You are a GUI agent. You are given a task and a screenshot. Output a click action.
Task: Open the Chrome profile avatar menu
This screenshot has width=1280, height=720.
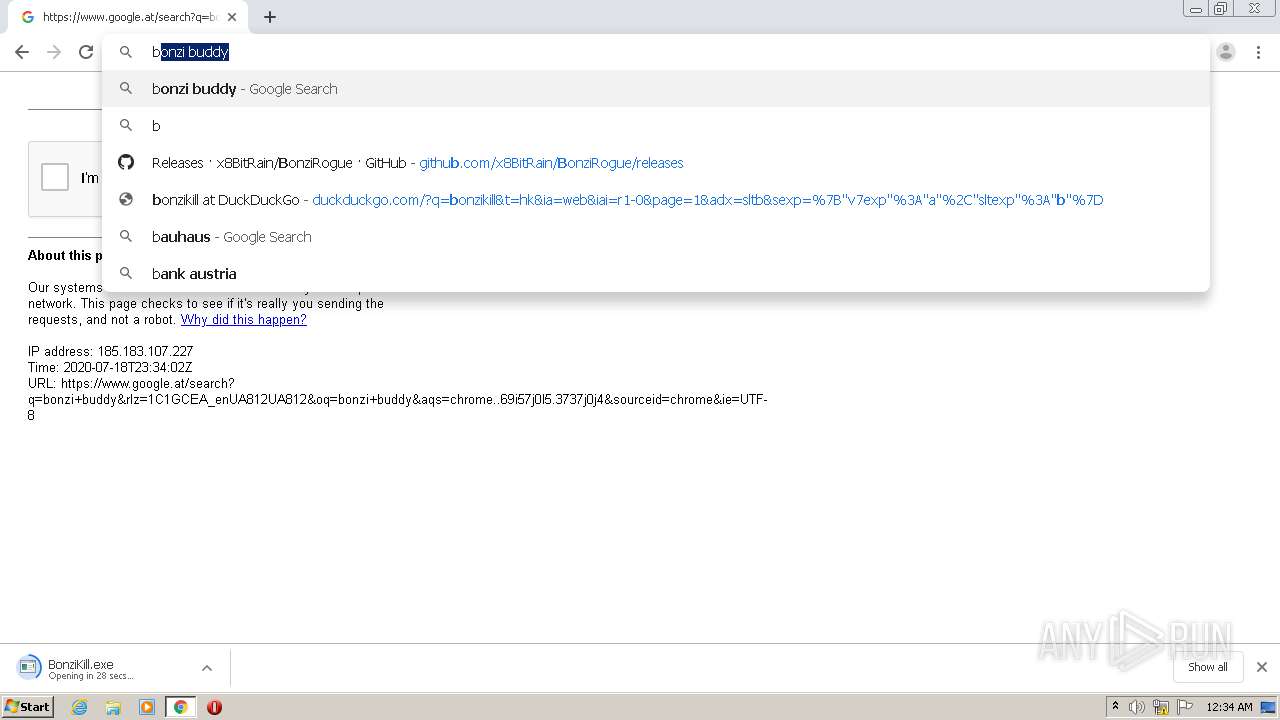[x=1226, y=52]
